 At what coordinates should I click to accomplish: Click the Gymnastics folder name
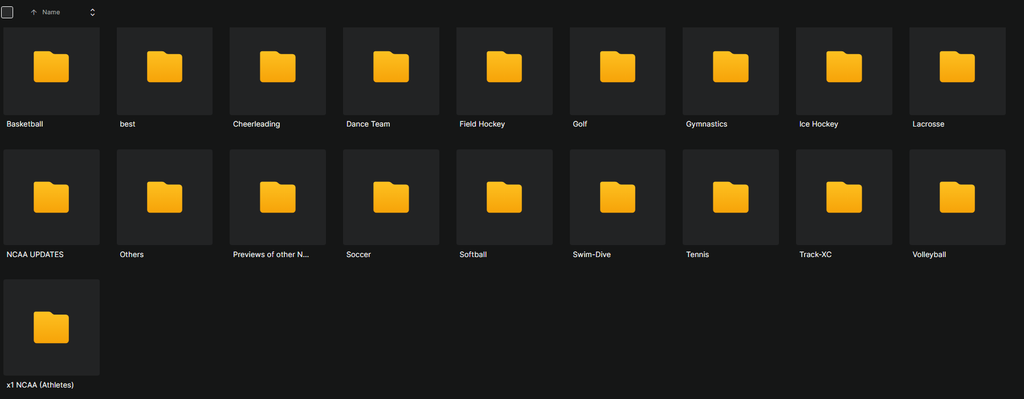click(707, 124)
